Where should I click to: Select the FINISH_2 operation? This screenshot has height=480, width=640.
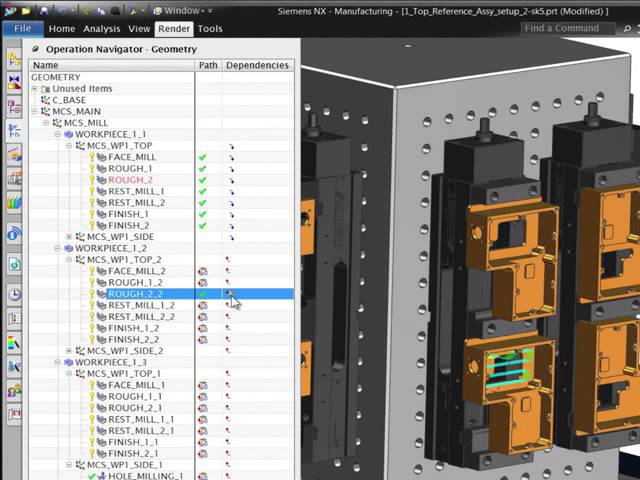click(x=129, y=225)
